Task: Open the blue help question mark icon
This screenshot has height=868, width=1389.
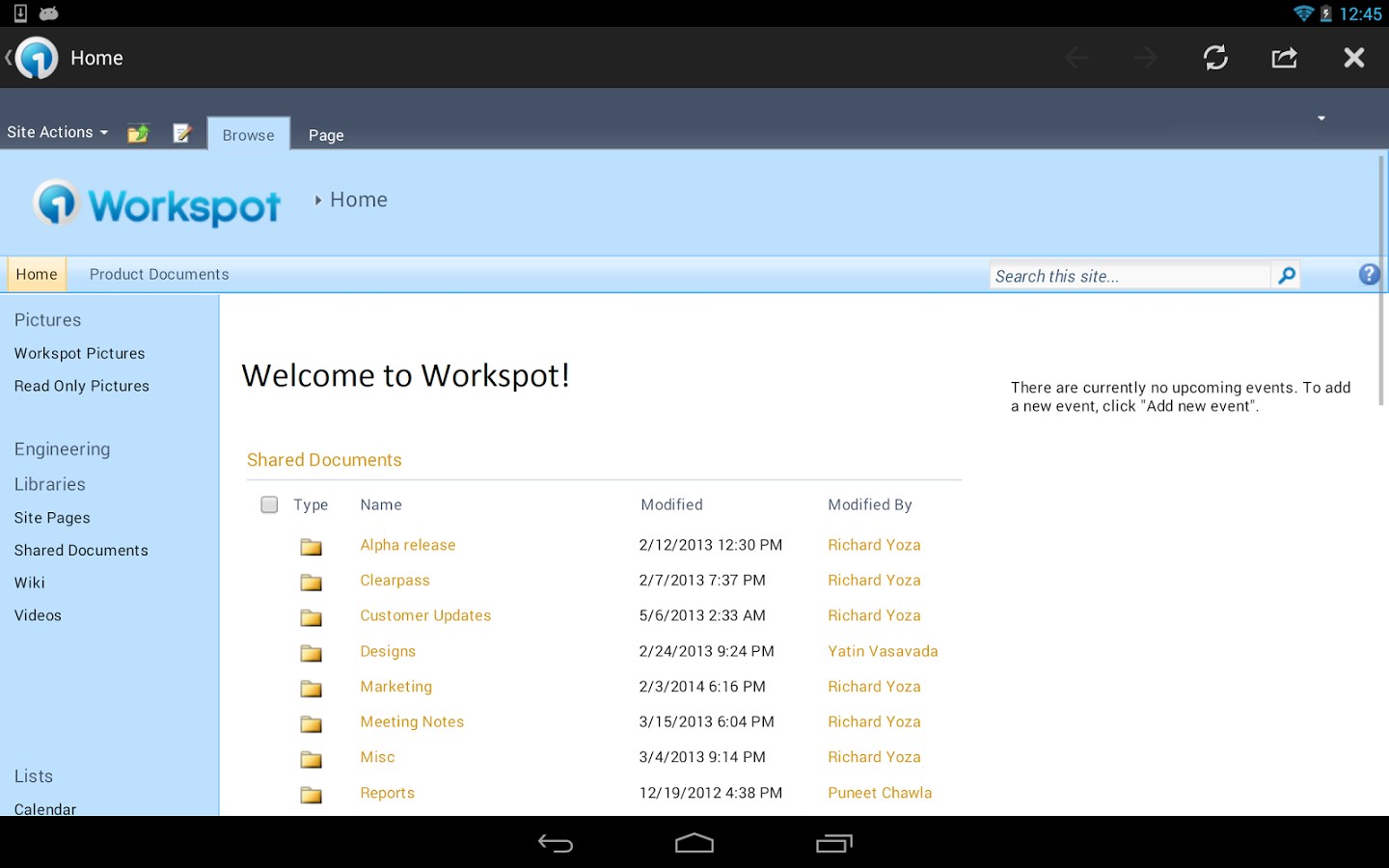Action: pyautogui.click(x=1369, y=275)
